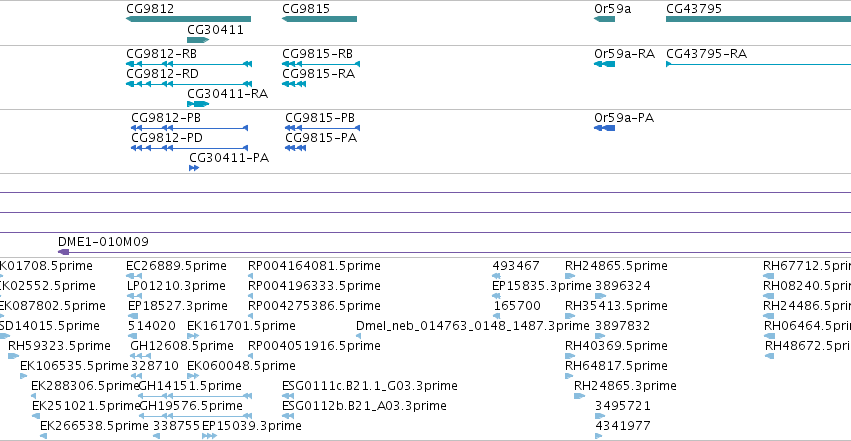Image resolution: width=851 pixels, height=441 pixels.
Task: Click the 4341977 feature
Action: 599,436
